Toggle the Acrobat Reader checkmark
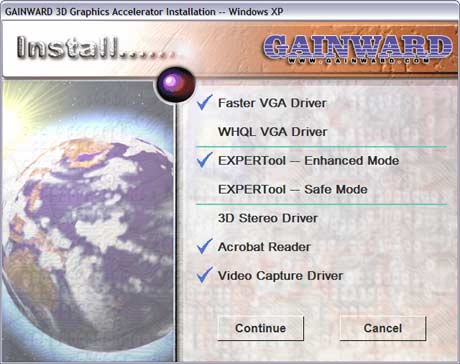 (x=204, y=247)
